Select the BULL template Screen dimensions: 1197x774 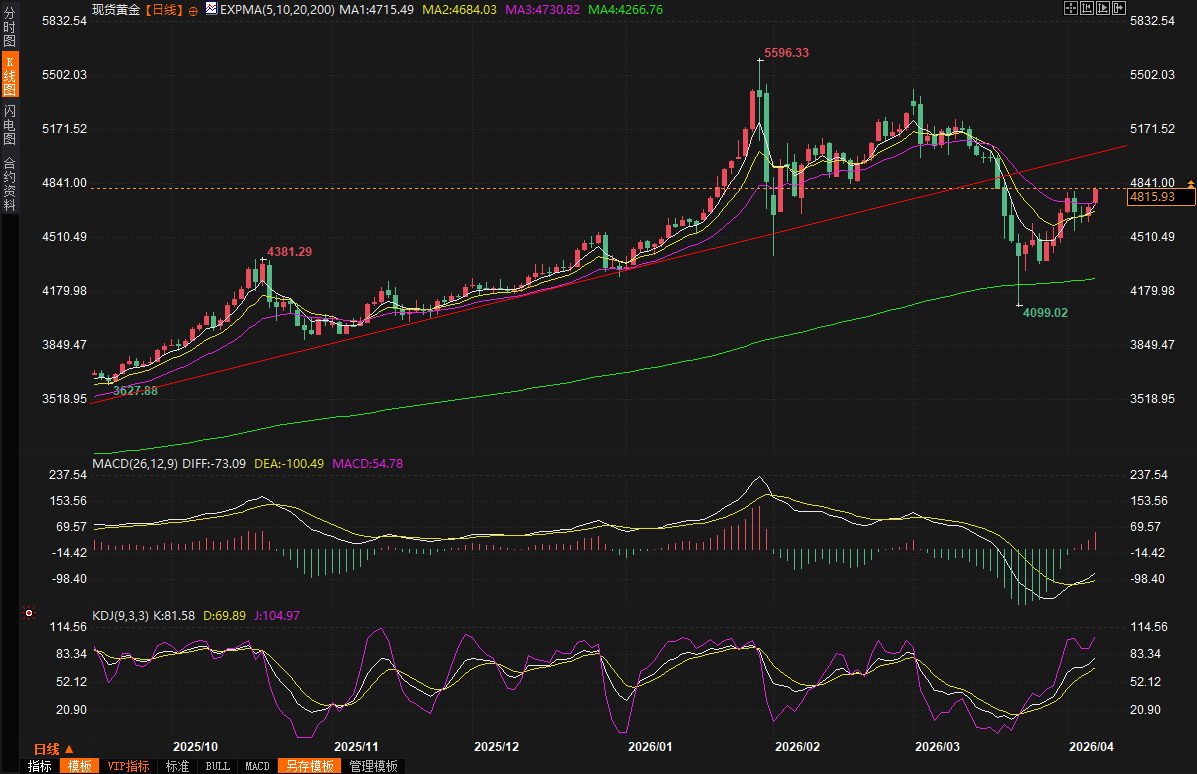coord(217,766)
